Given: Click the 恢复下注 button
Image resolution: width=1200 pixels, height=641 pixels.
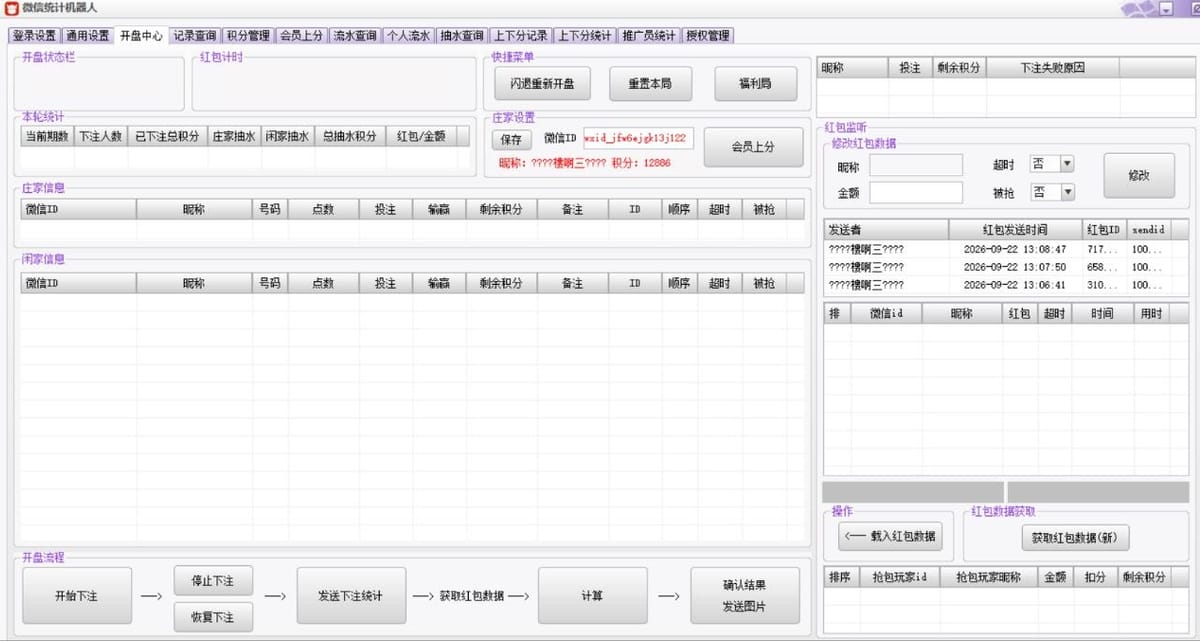Looking at the screenshot, I should coord(213,617).
